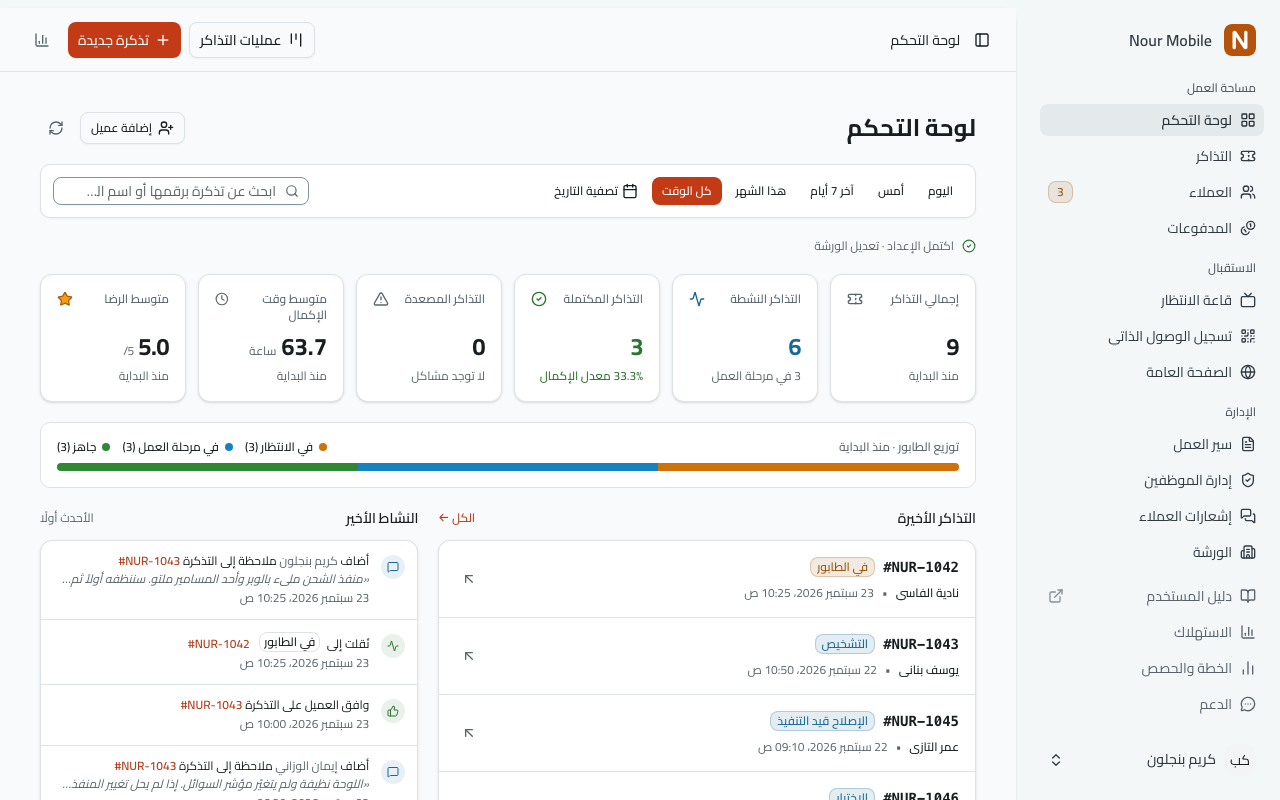Open arrow icon for ticket NUR-1045
The height and width of the screenshot is (800, 1280).
tap(469, 733)
